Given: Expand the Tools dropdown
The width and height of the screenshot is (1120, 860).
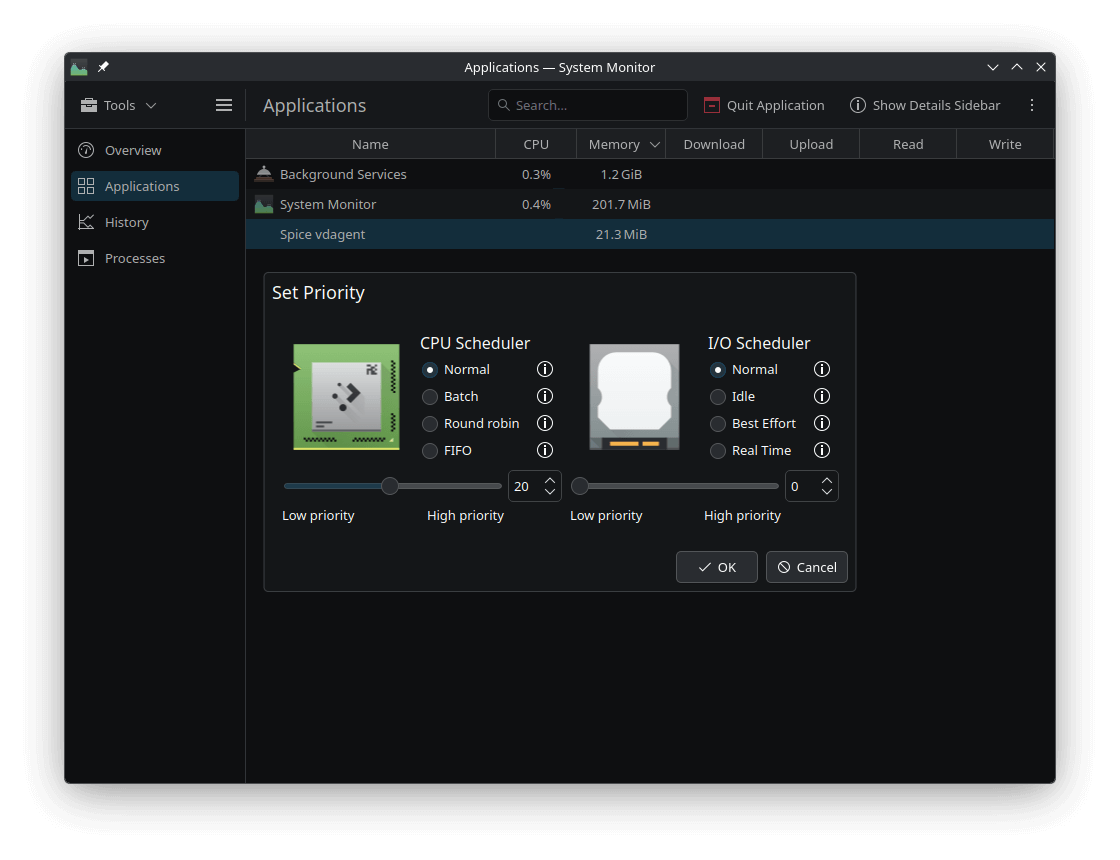Looking at the screenshot, I should pos(150,105).
